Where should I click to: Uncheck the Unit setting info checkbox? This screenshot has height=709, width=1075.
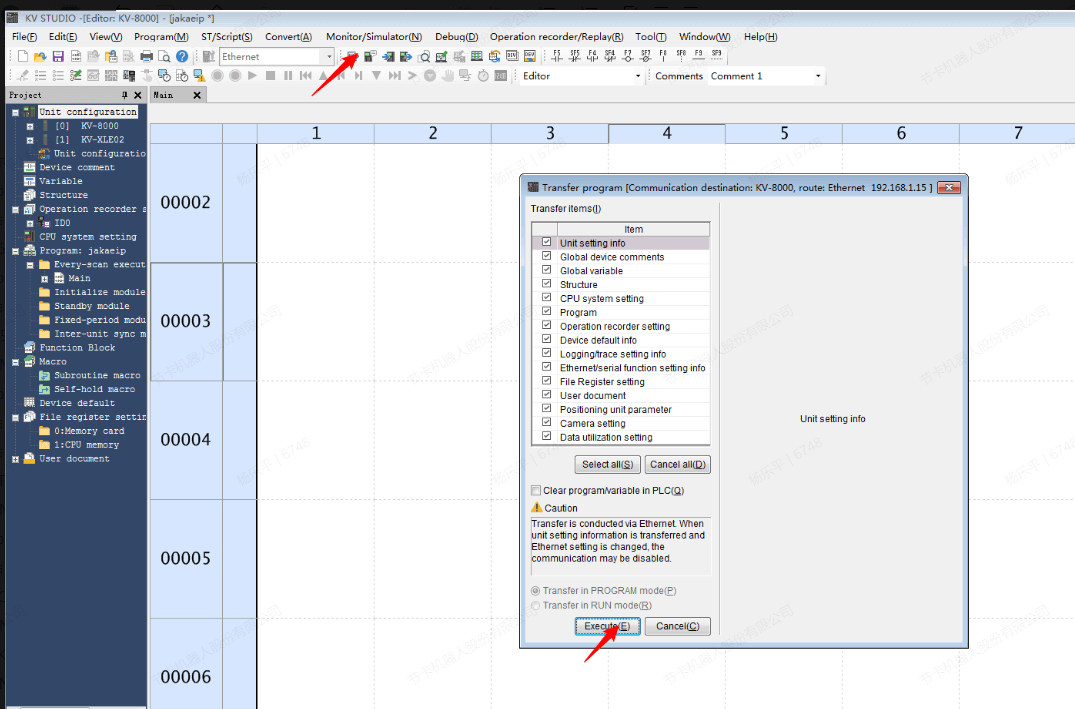coord(546,243)
